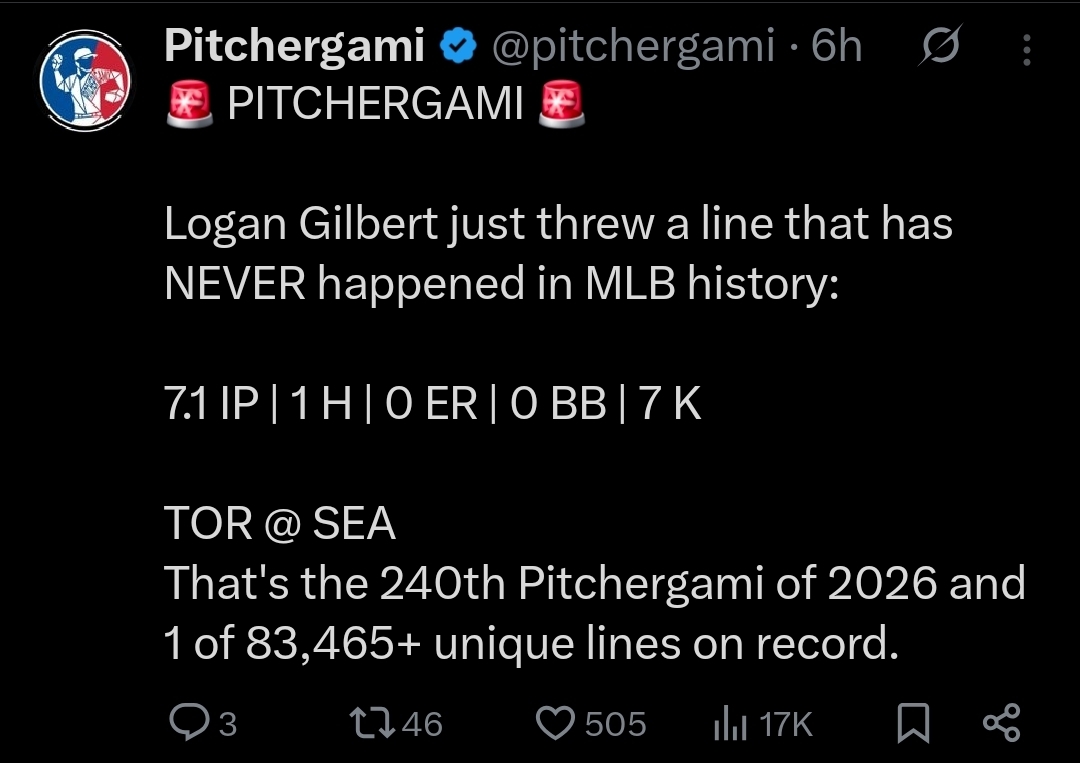This screenshot has height=763, width=1080.
Task: Open the view analytics bar-chart icon
Action: [x=730, y=724]
